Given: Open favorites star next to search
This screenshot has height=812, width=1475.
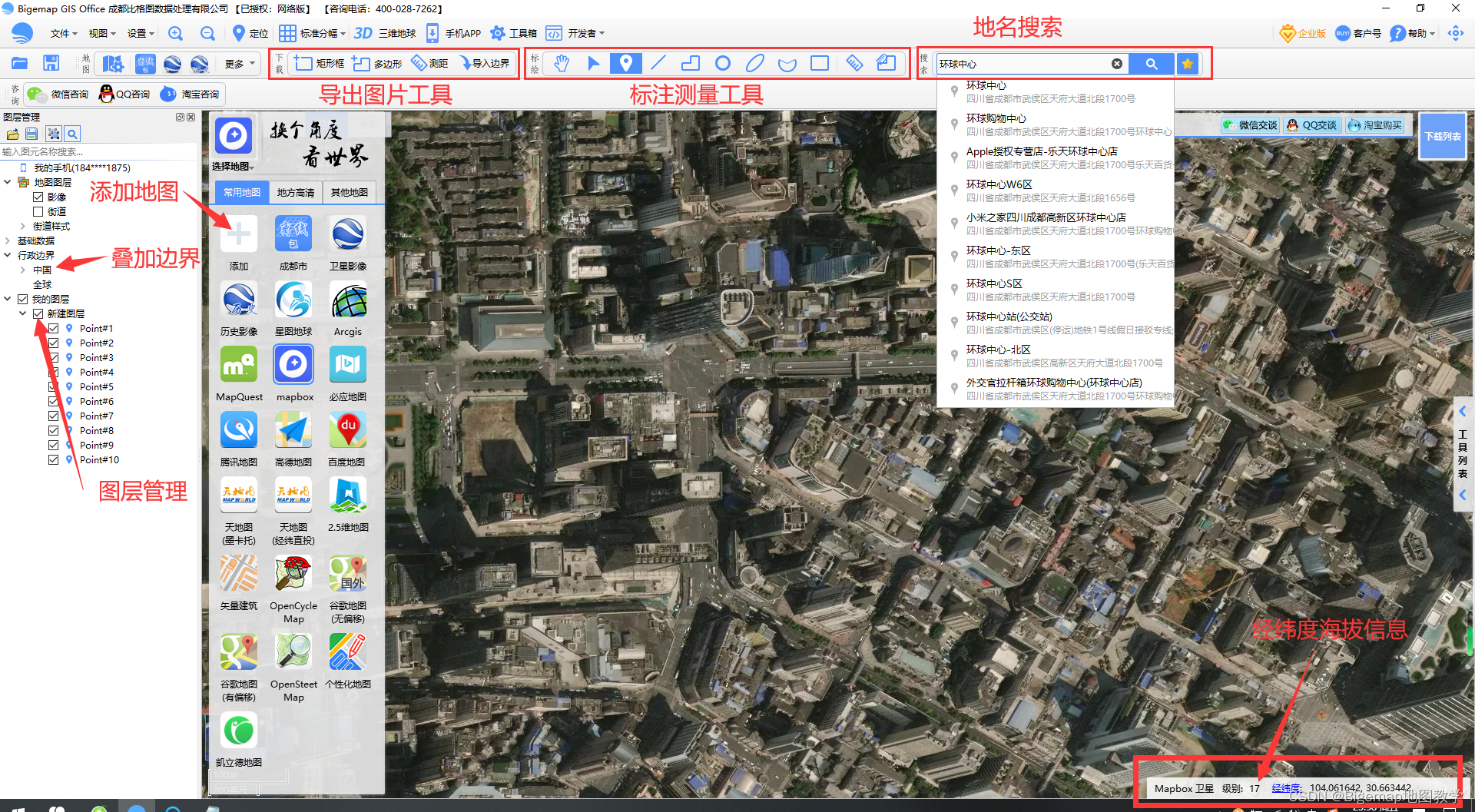Looking at the screenshot, I should click(1188, 64).
